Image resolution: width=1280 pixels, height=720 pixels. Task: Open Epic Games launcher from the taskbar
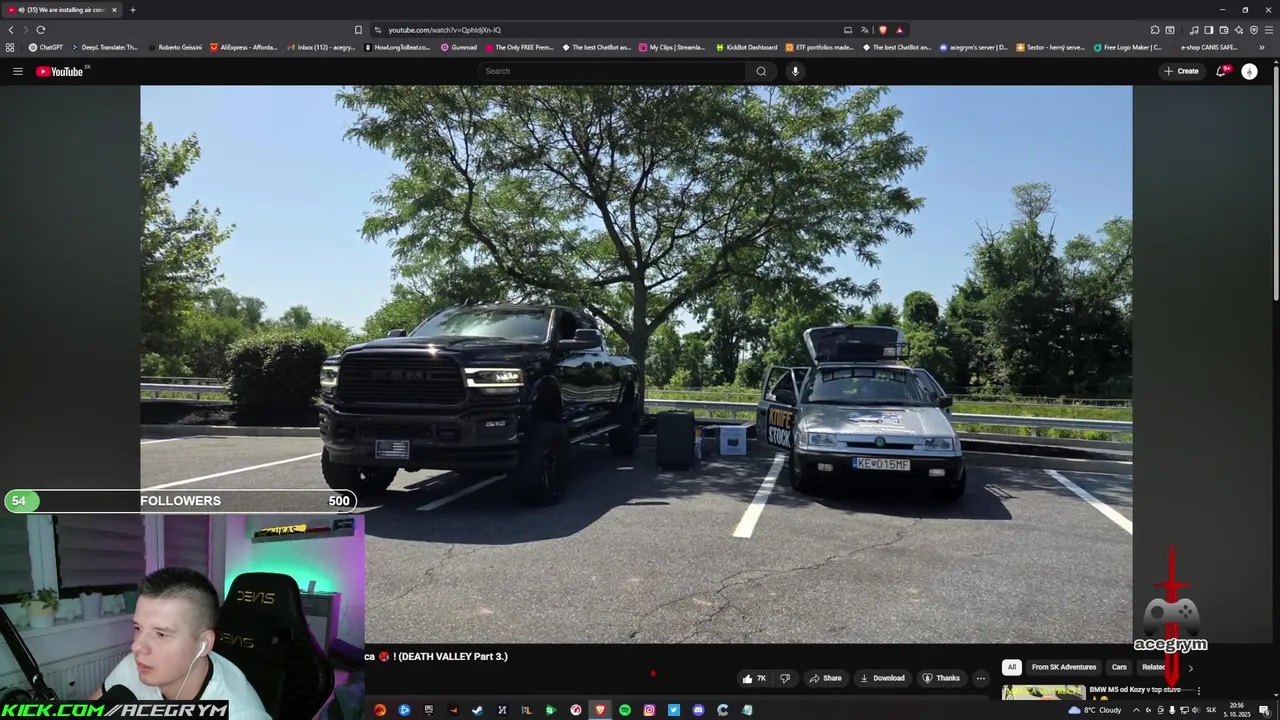pos(429,710)
